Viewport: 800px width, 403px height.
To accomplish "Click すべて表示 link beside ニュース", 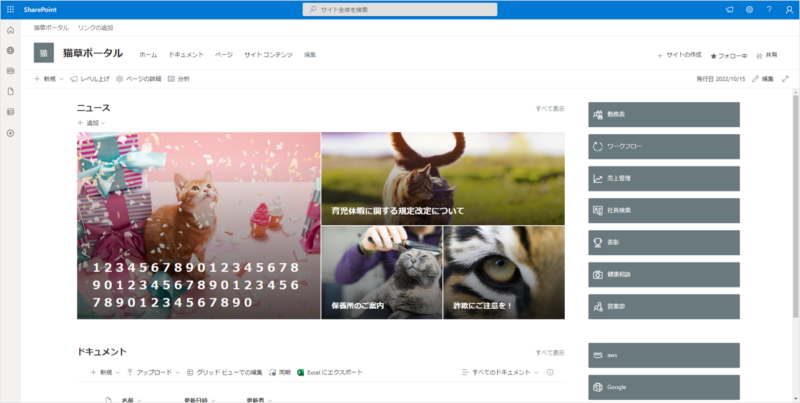I will (549, 108).
